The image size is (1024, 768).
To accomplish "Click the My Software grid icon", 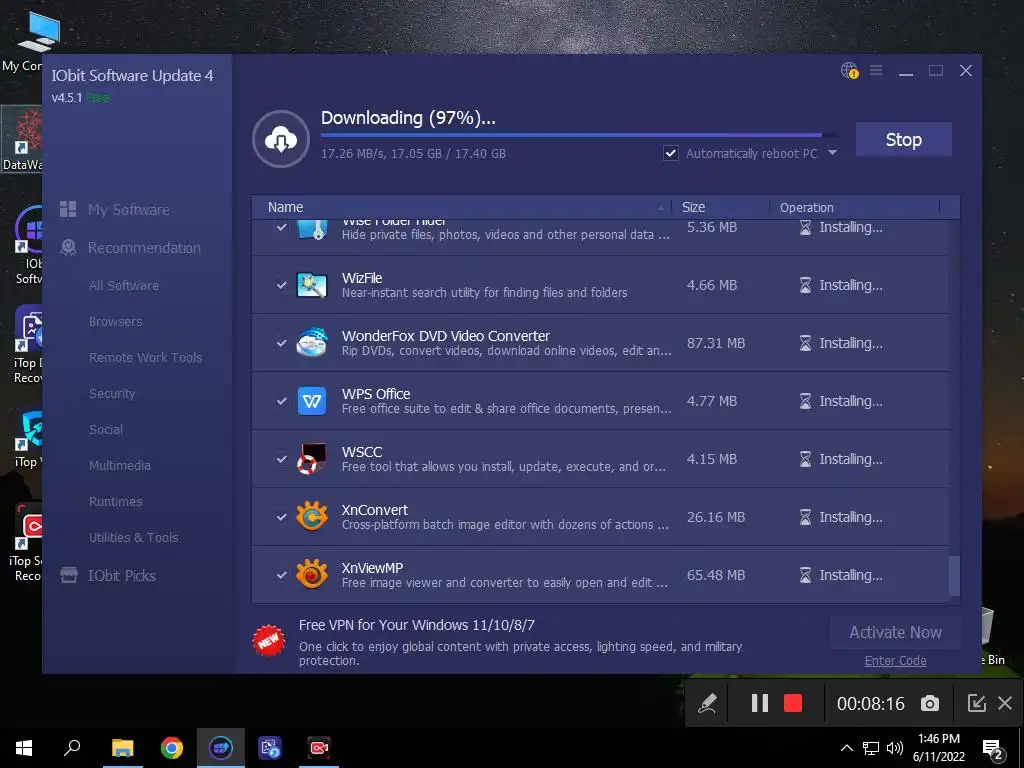I will [68, 209].
